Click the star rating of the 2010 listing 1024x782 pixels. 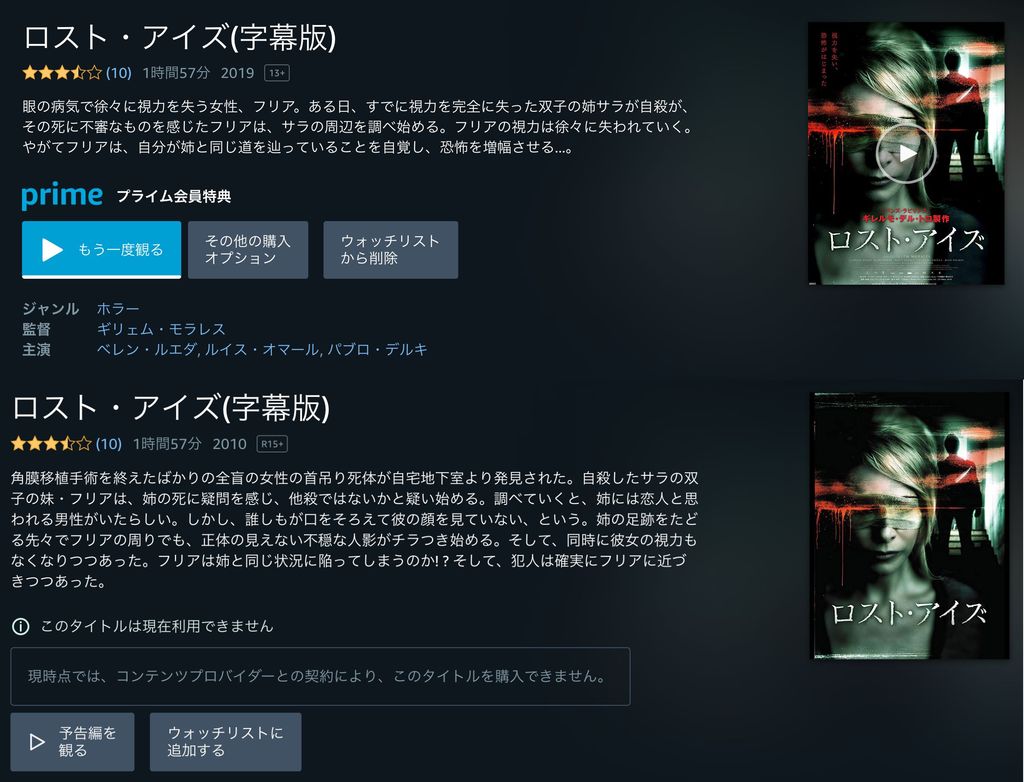52,444
